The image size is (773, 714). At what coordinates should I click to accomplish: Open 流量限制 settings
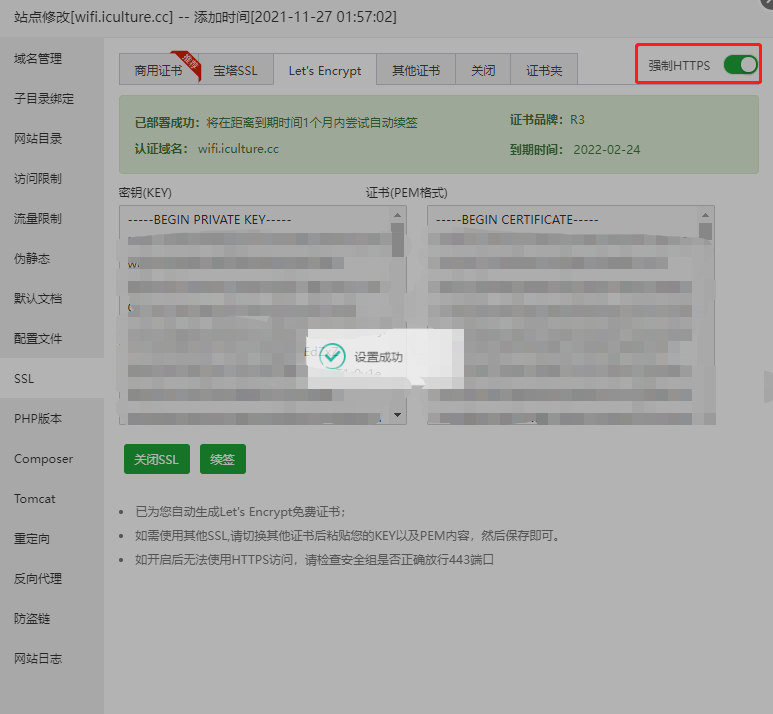pyautogui.click(x=38, y=218)
